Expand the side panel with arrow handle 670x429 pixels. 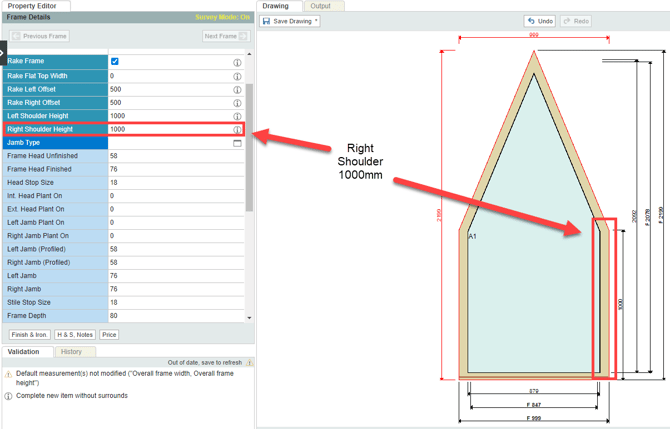tap(3, 56)
